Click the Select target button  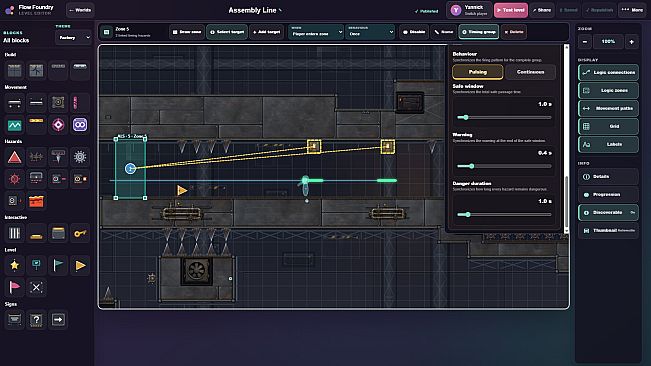point(227,32)
